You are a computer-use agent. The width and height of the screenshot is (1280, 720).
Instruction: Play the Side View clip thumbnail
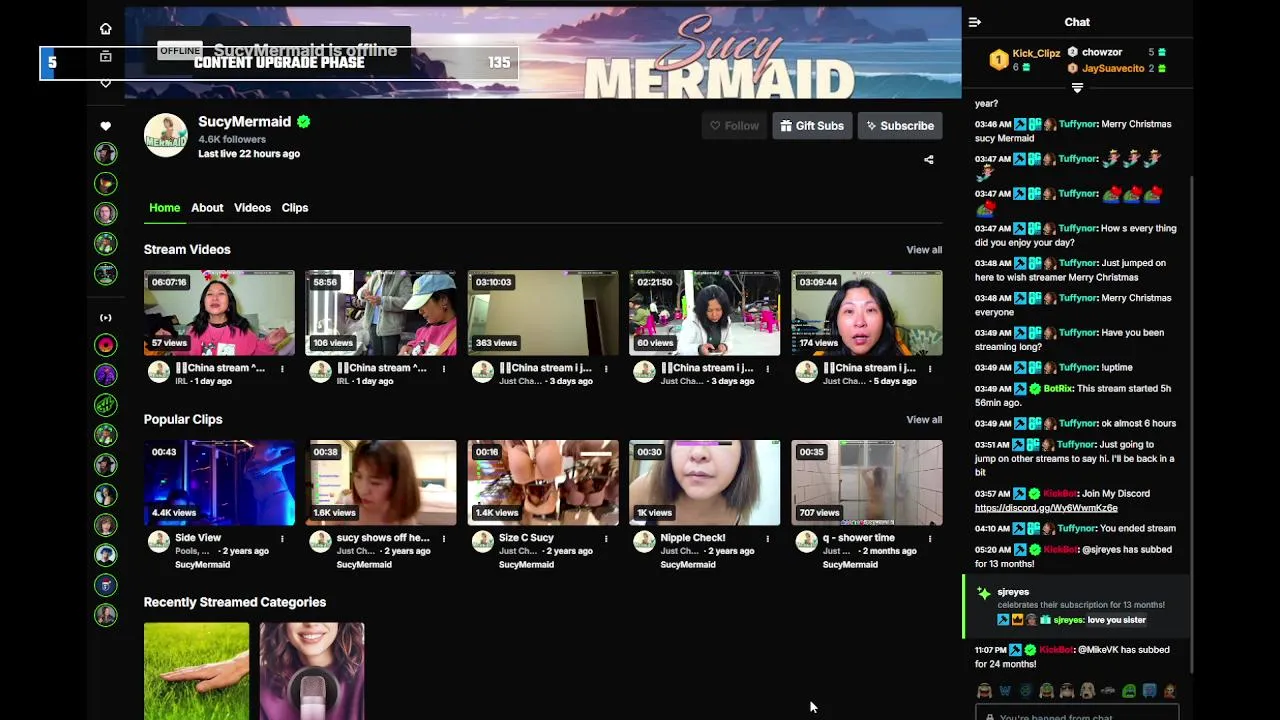coord(219,483)
